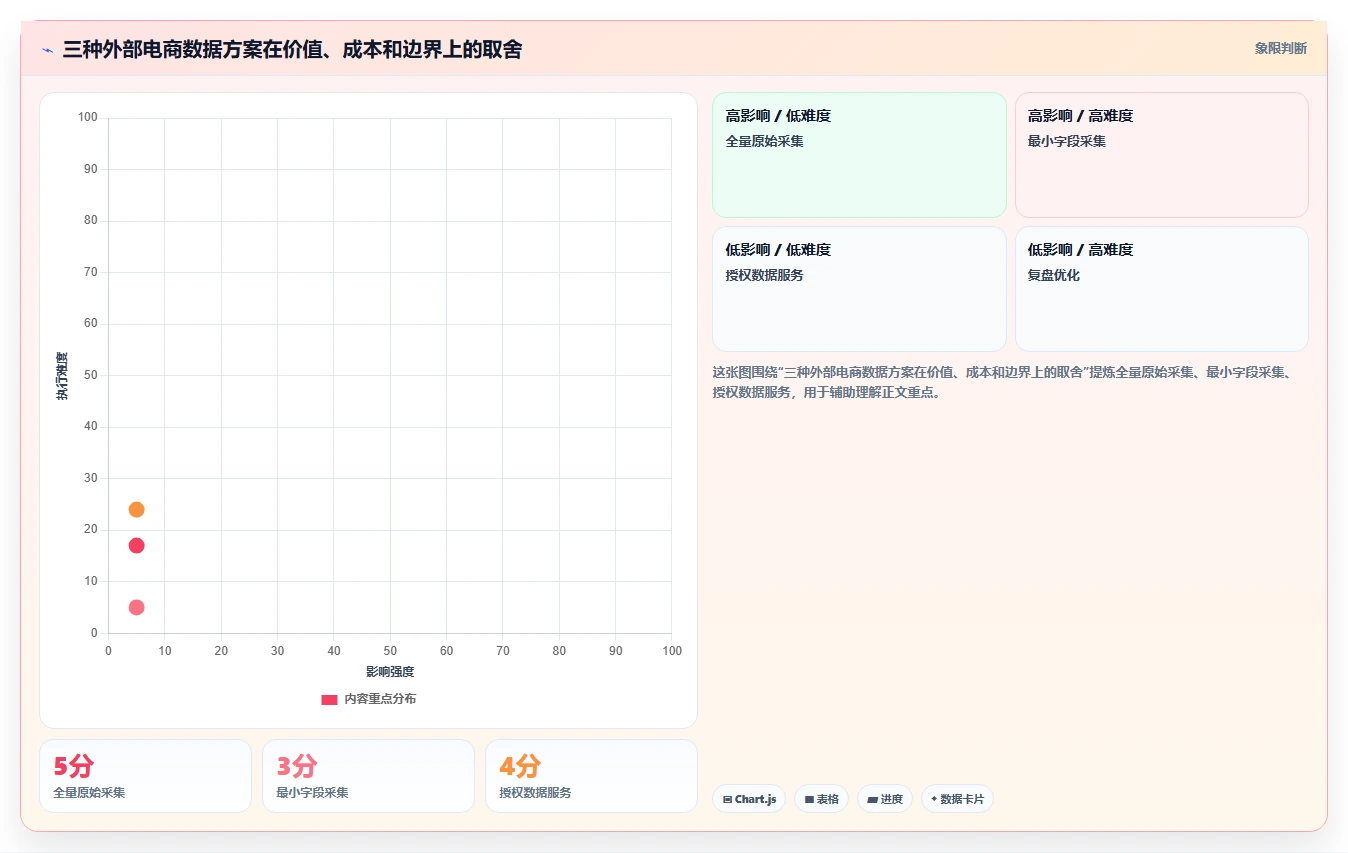The width and height of the screenshot is (1348, 853).
Task: Open the 3分 最小字段采集 score card
Action: click(x=368, y=776)
